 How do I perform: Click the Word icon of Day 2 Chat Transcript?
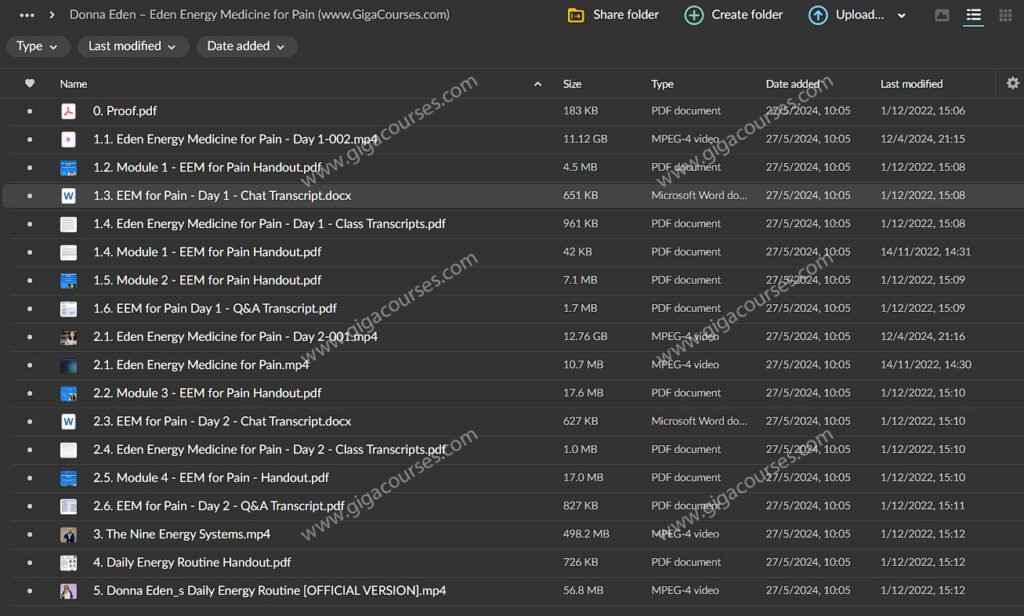68,421
